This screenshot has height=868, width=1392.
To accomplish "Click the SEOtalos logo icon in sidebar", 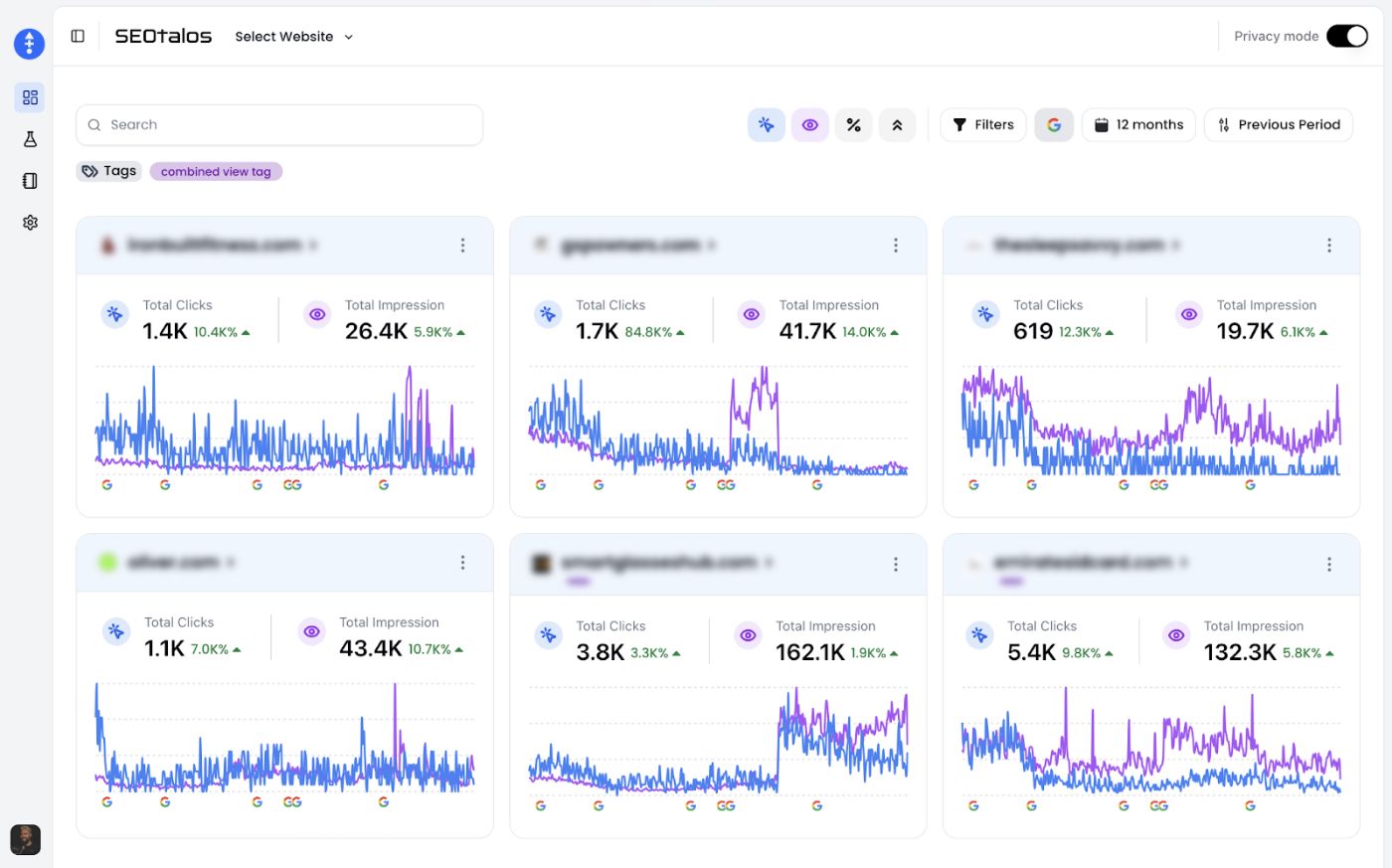I will (x=29, y=44).
